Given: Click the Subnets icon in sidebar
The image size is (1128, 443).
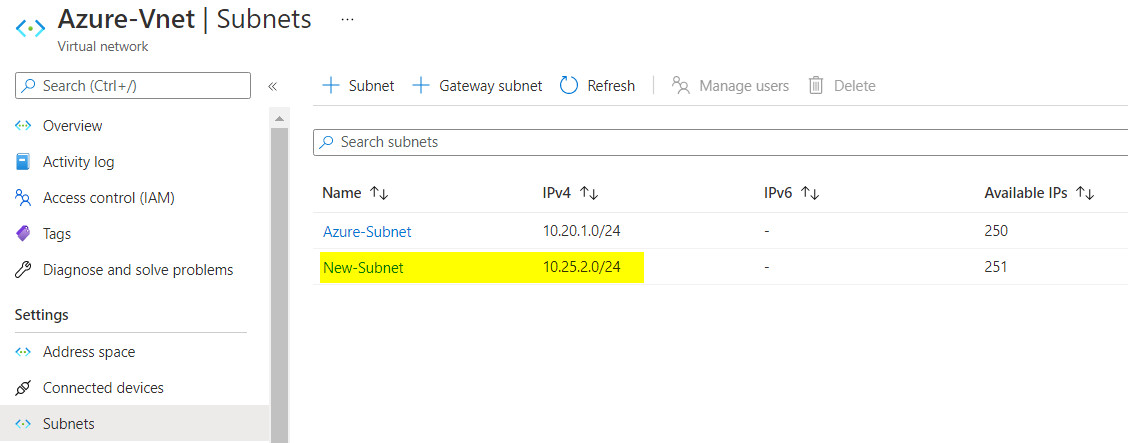Looking at the screenshot, I should tap(23, 424).
